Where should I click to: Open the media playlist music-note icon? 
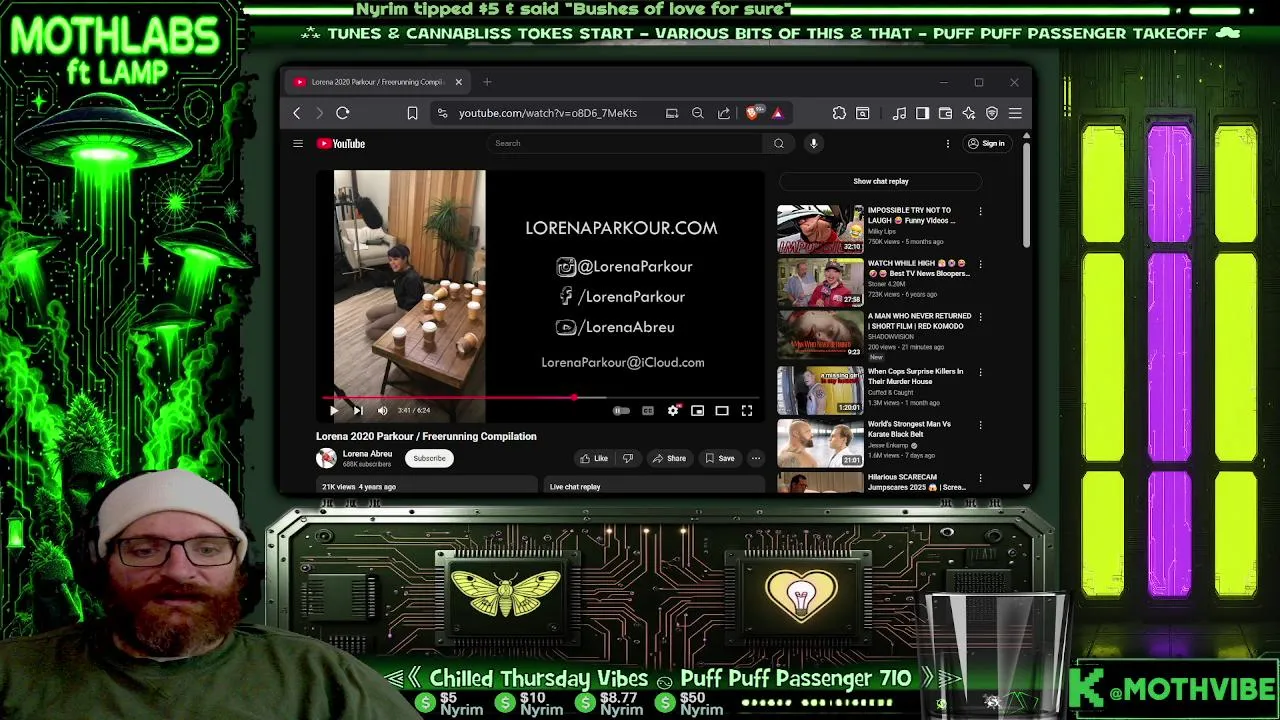(x=899, y=113)
